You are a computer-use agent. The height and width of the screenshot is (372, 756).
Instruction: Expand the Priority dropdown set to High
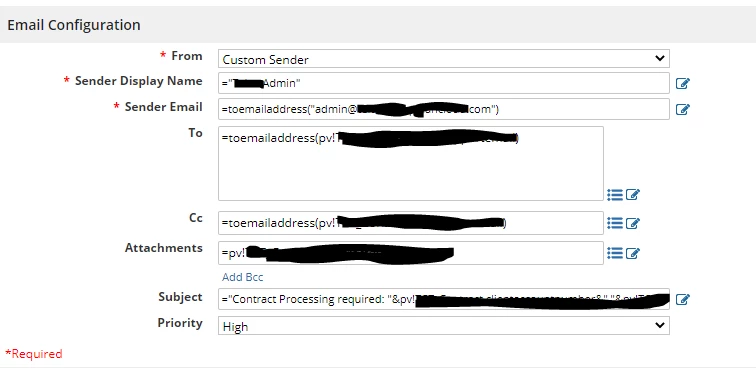(x=444, y=326)
